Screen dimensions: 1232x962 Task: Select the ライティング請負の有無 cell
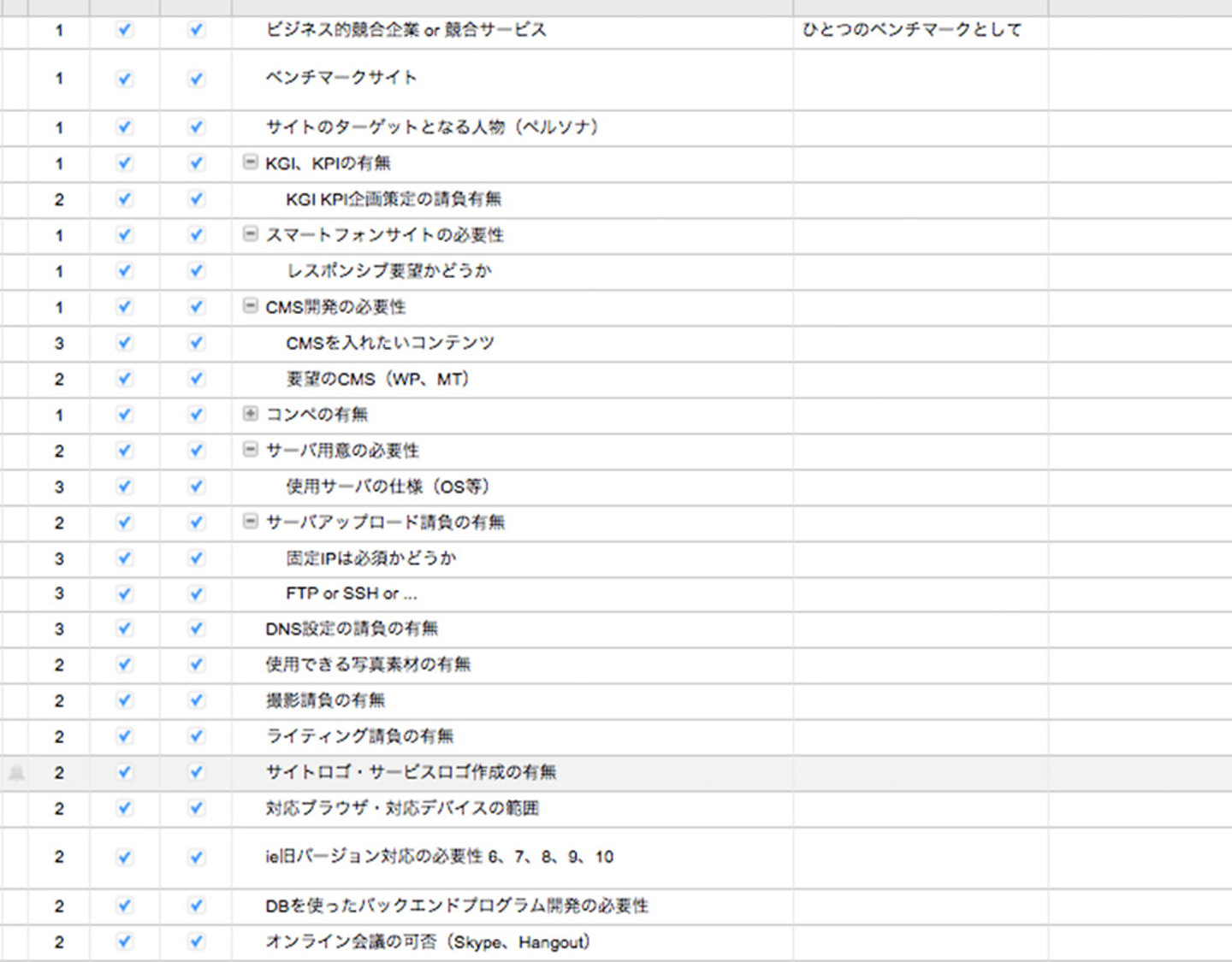[512, 736]
